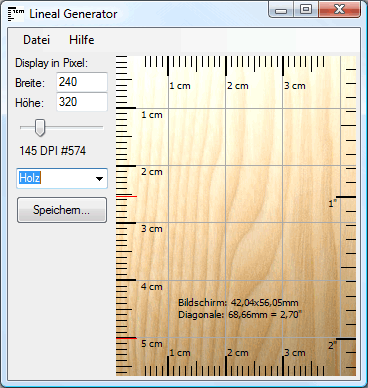Click the 'Höhe:' label
This screenshot has width=368, height=388.
coord(29,103)
